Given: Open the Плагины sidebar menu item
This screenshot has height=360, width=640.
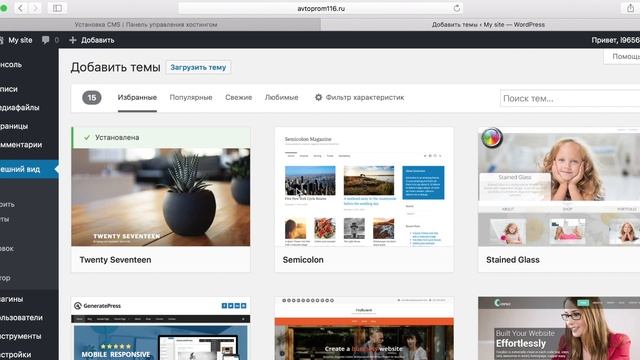Looking at the screenshot, I should click(x=29, y=299).
